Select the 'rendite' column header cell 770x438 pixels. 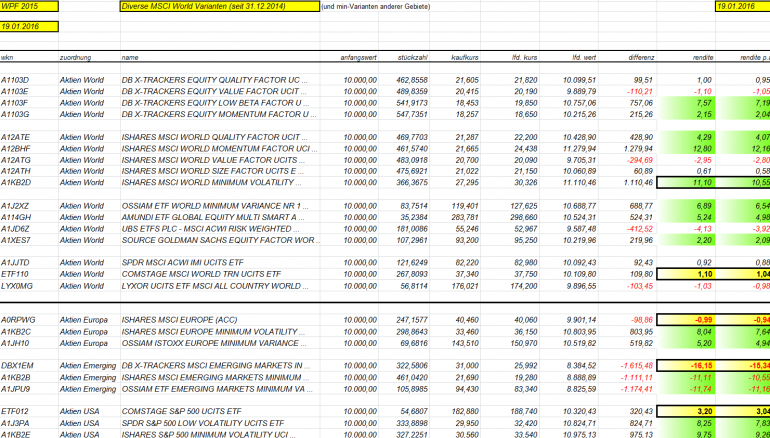(x=686, y=57)
